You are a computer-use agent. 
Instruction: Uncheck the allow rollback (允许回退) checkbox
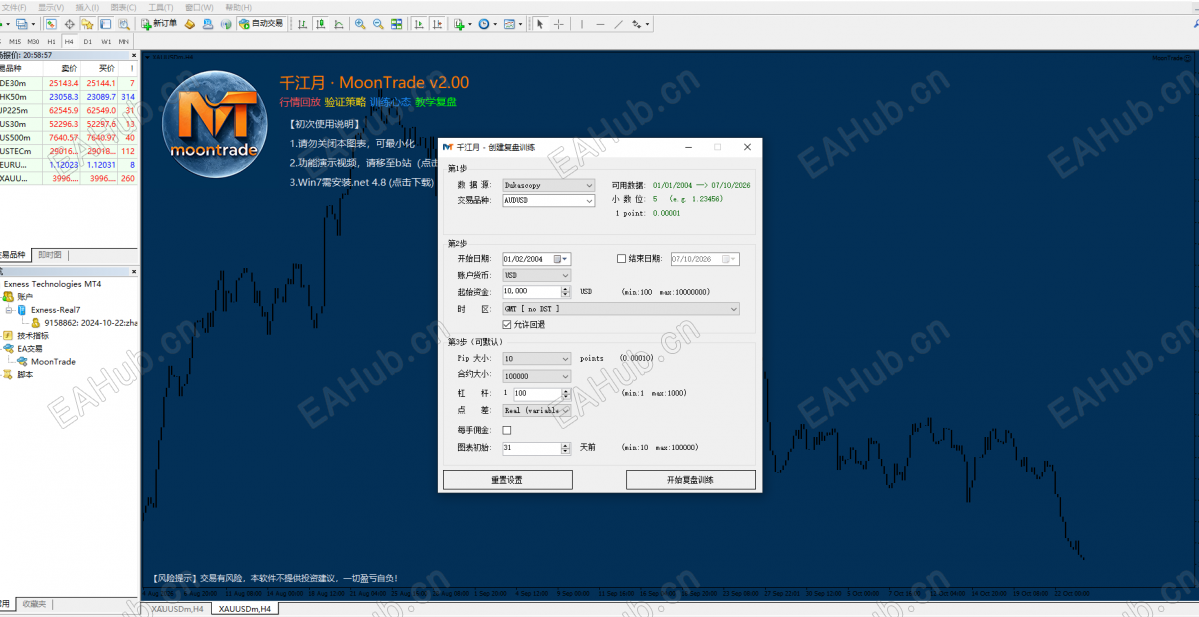pos(506,325)
